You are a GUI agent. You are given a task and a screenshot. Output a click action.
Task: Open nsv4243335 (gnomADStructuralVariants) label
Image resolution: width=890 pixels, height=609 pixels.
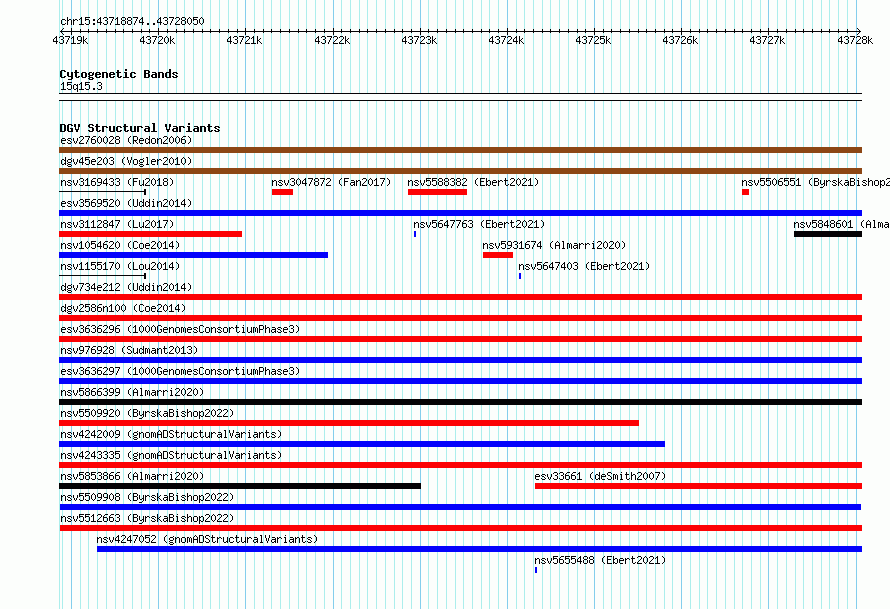click(171, 455)
